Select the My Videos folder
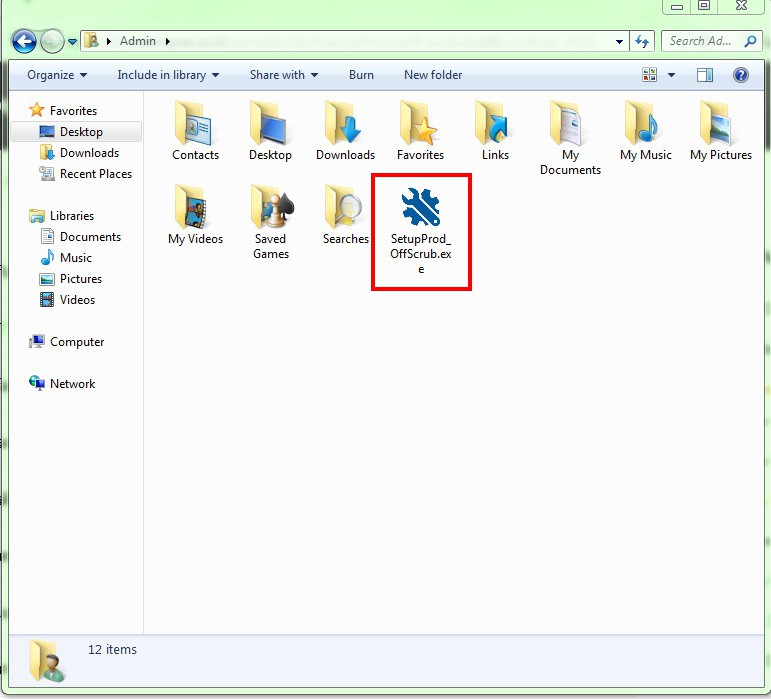 [195, 209]
